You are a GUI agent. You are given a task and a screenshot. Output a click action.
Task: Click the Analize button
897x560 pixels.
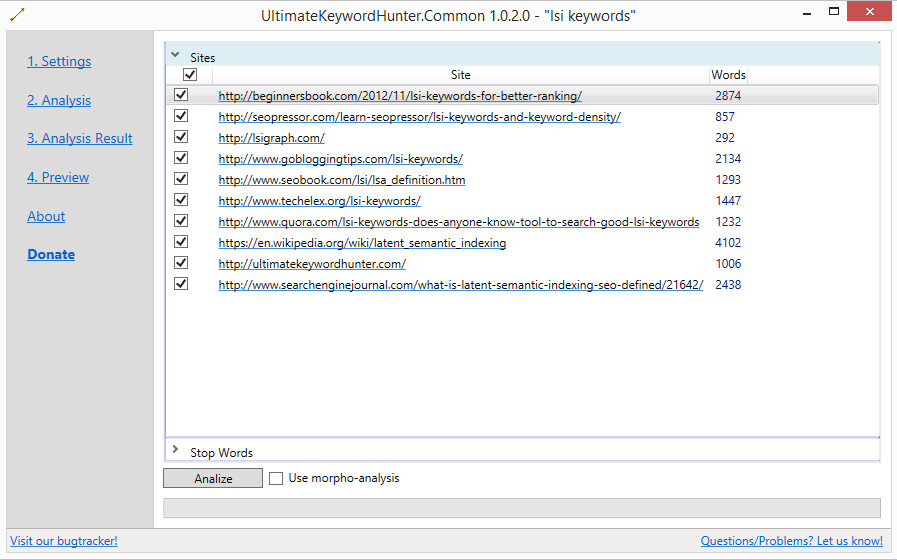[213, 478]
